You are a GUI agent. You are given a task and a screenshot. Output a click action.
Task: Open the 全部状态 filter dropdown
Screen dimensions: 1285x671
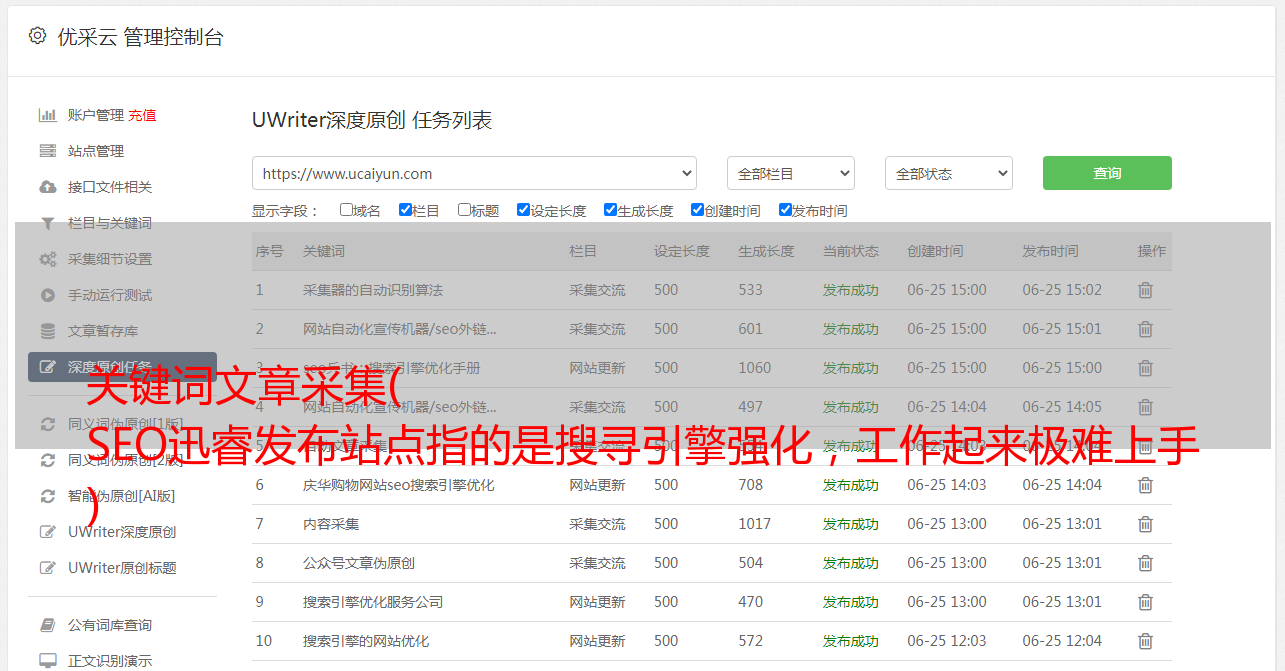pos(948,173)
